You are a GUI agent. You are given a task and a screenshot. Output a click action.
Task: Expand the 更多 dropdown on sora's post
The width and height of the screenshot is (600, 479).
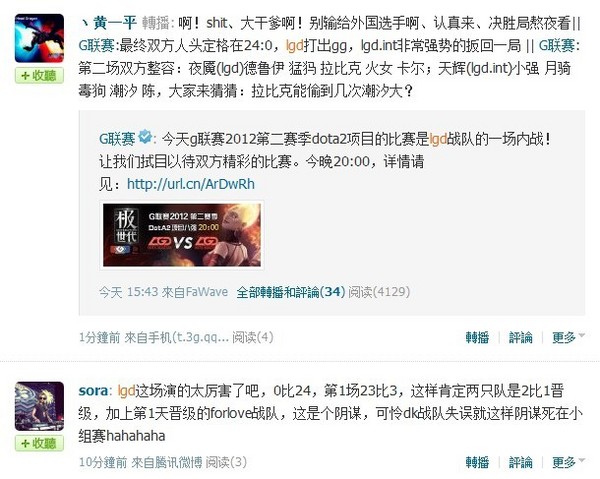point(568,462)
